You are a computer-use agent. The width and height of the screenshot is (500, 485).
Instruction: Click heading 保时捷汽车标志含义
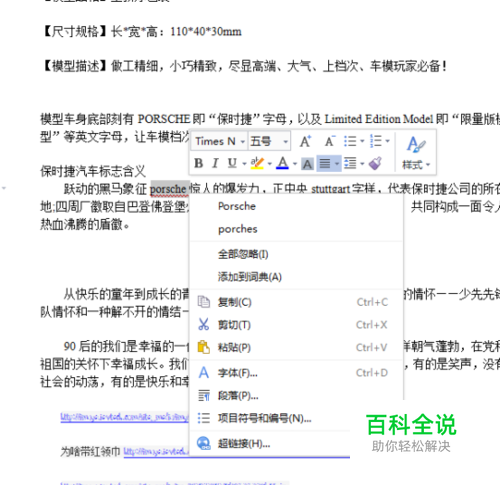pyautogui.click(x=93, y=171)
